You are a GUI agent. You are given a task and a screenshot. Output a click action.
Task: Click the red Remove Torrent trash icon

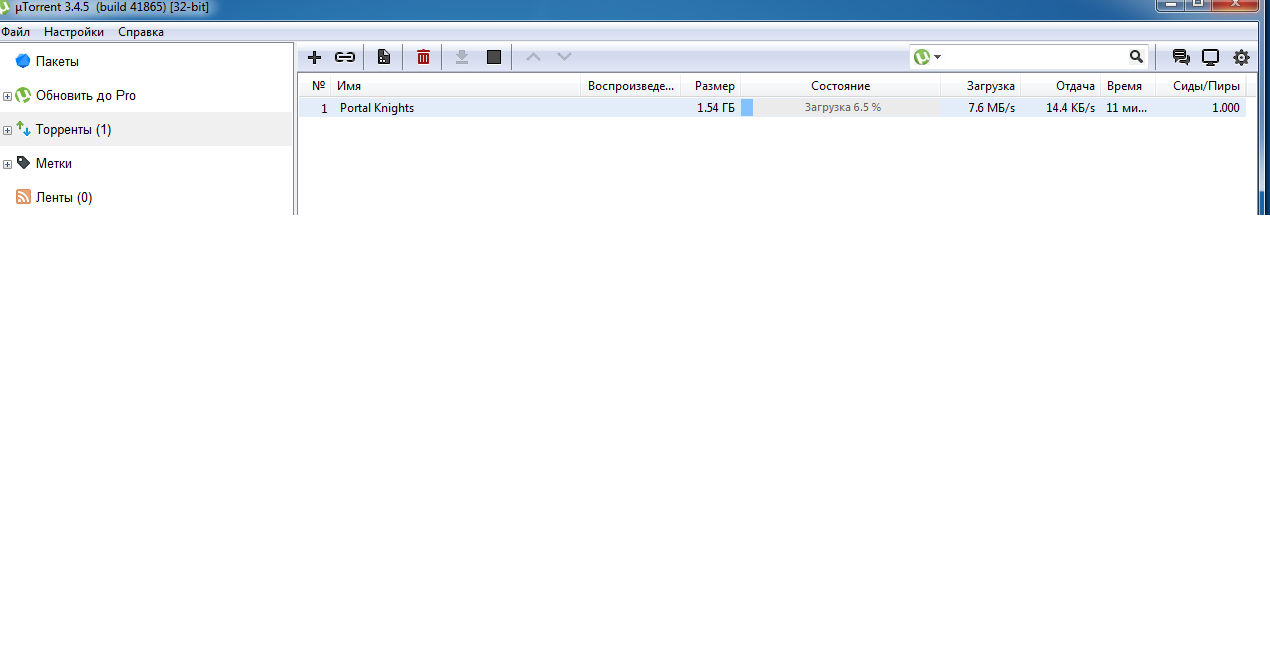423,58
